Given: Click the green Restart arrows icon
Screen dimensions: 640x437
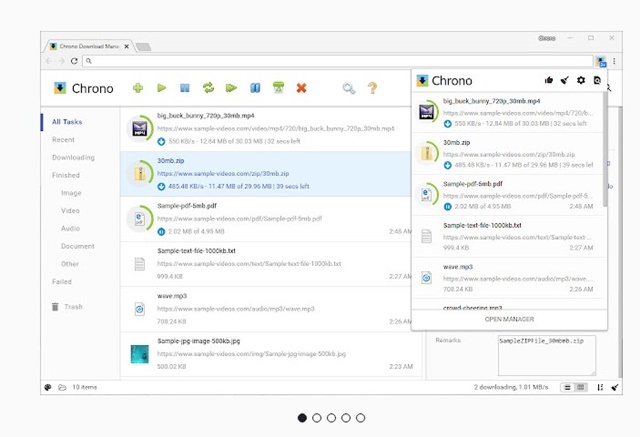Looking at the screenshot, I should 208,88.
